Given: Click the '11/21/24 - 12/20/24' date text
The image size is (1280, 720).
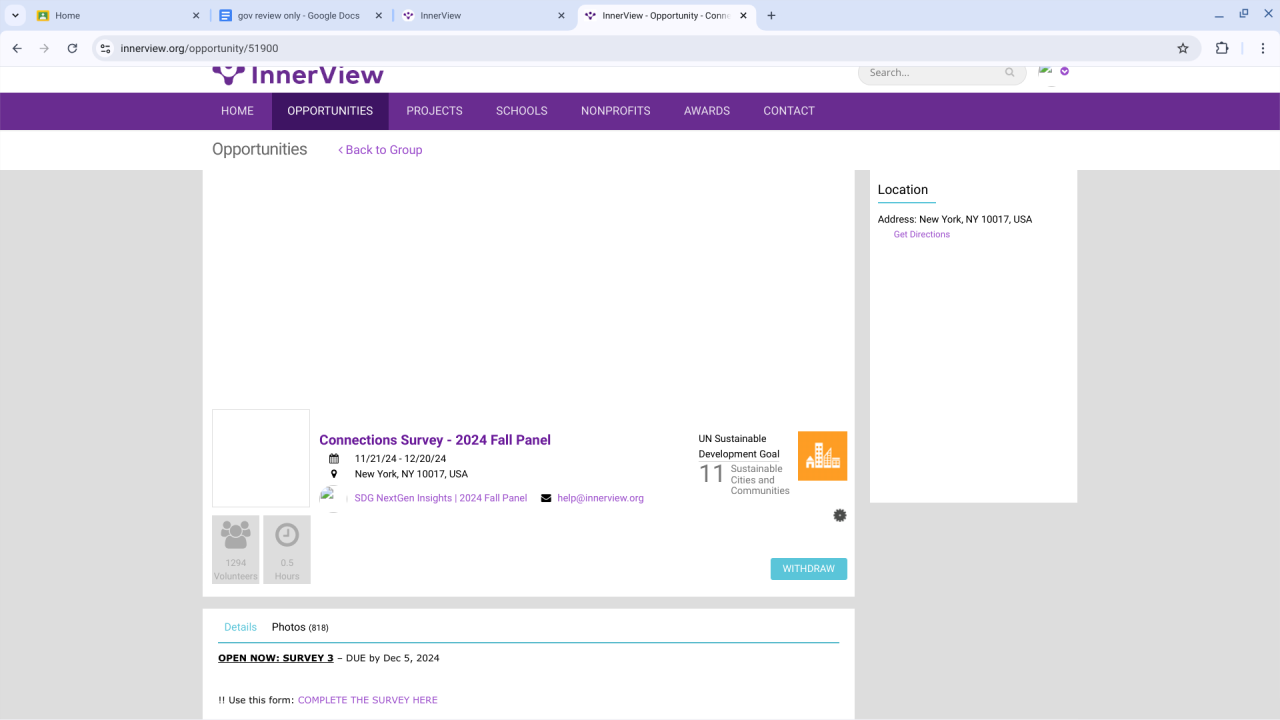Looking at the screenshot, I should pyautogui.click(x=401, y=459).
